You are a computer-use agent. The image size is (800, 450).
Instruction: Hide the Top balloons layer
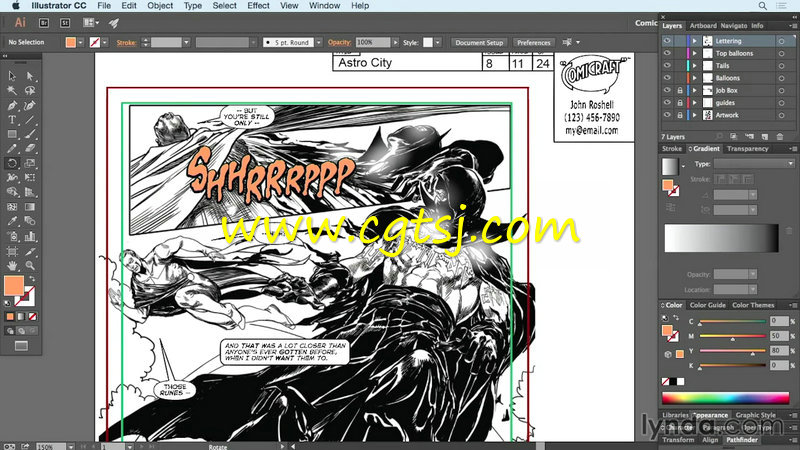click(667, 53)
